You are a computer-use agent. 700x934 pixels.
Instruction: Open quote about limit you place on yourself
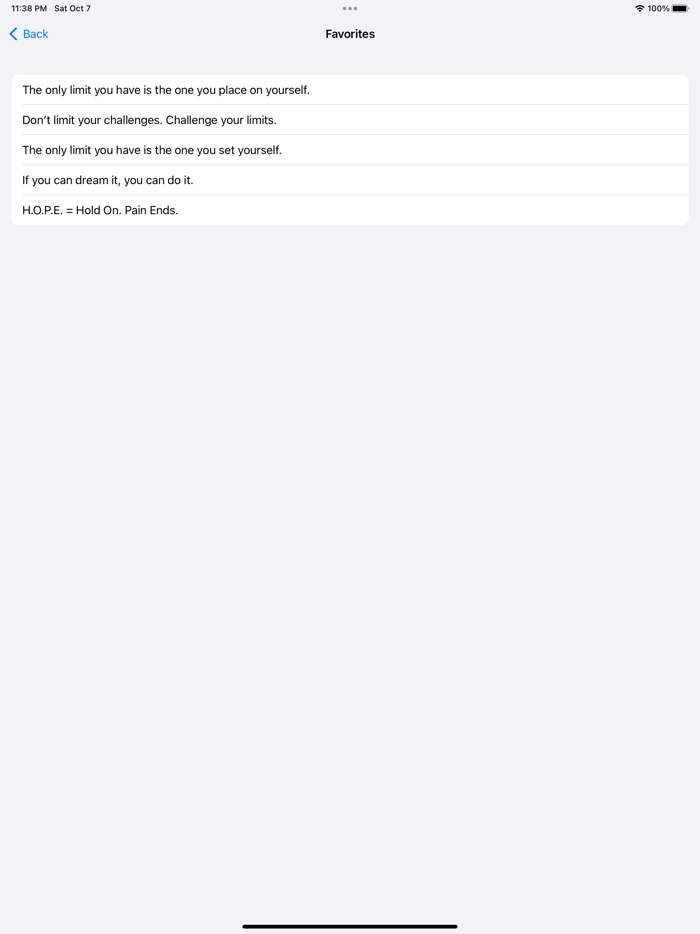point(350,90)
